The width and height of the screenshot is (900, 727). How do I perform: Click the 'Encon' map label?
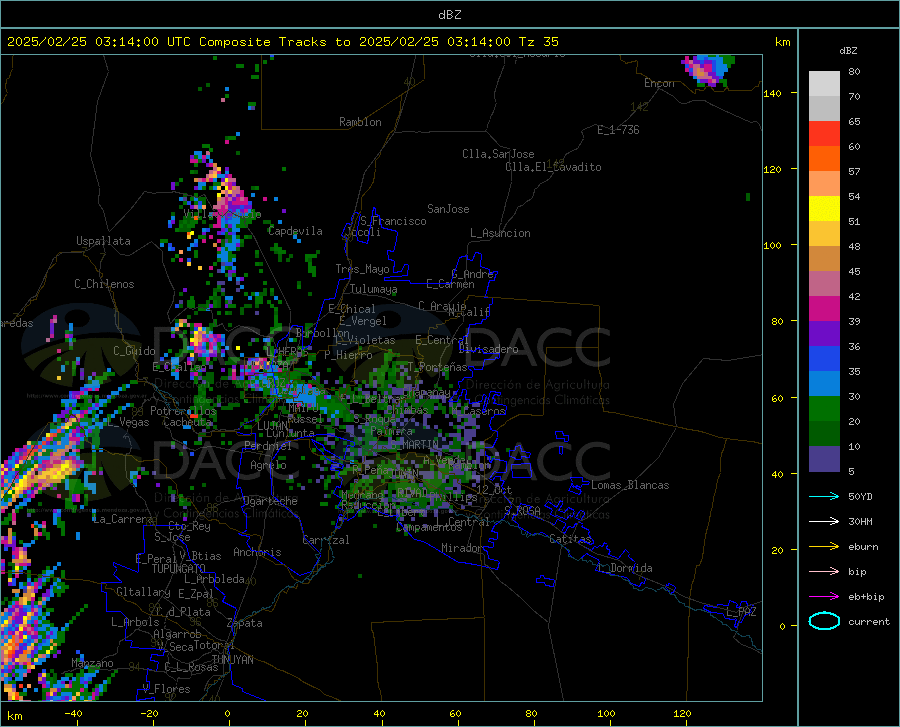[x=659, y=83]
